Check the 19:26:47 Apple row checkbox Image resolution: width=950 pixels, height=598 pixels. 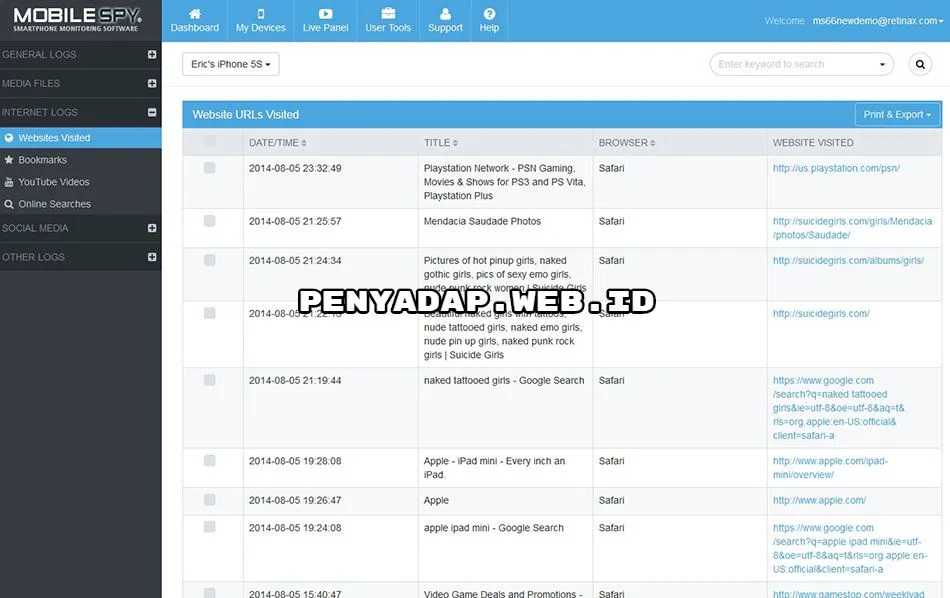point(210,500)
